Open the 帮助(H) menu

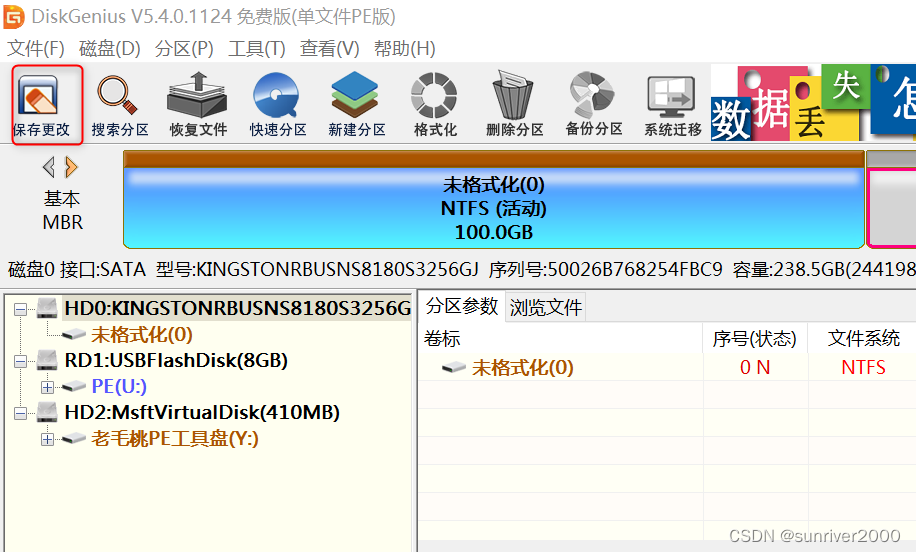tap(405, 48)
